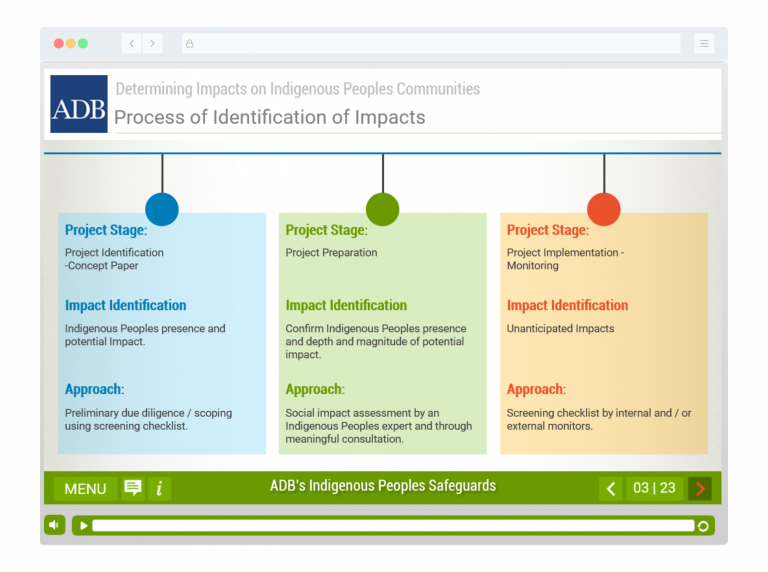
Task: Open the transcript comment icon
Action: point(133,488)
